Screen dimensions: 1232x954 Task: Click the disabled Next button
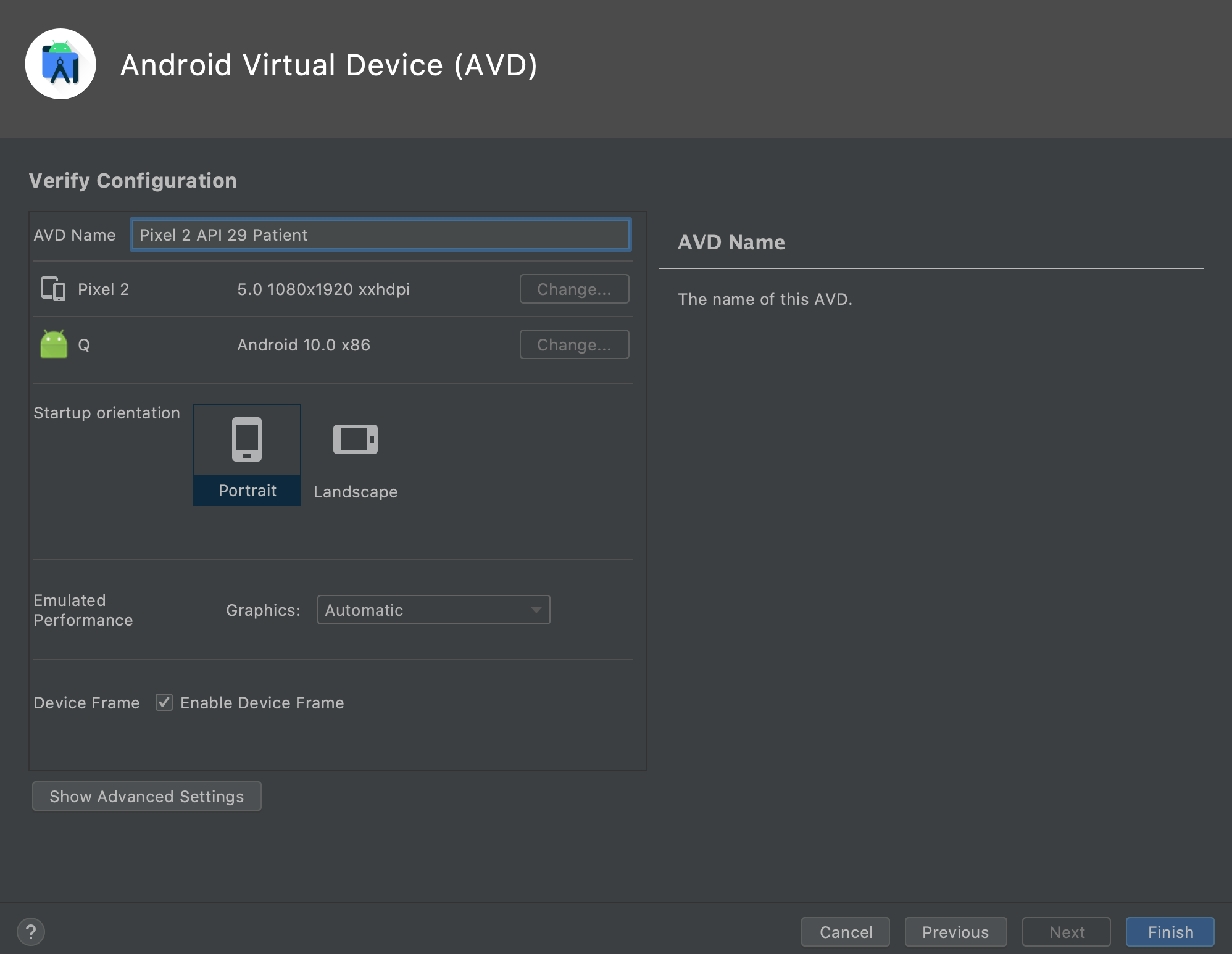[1067, 932]
